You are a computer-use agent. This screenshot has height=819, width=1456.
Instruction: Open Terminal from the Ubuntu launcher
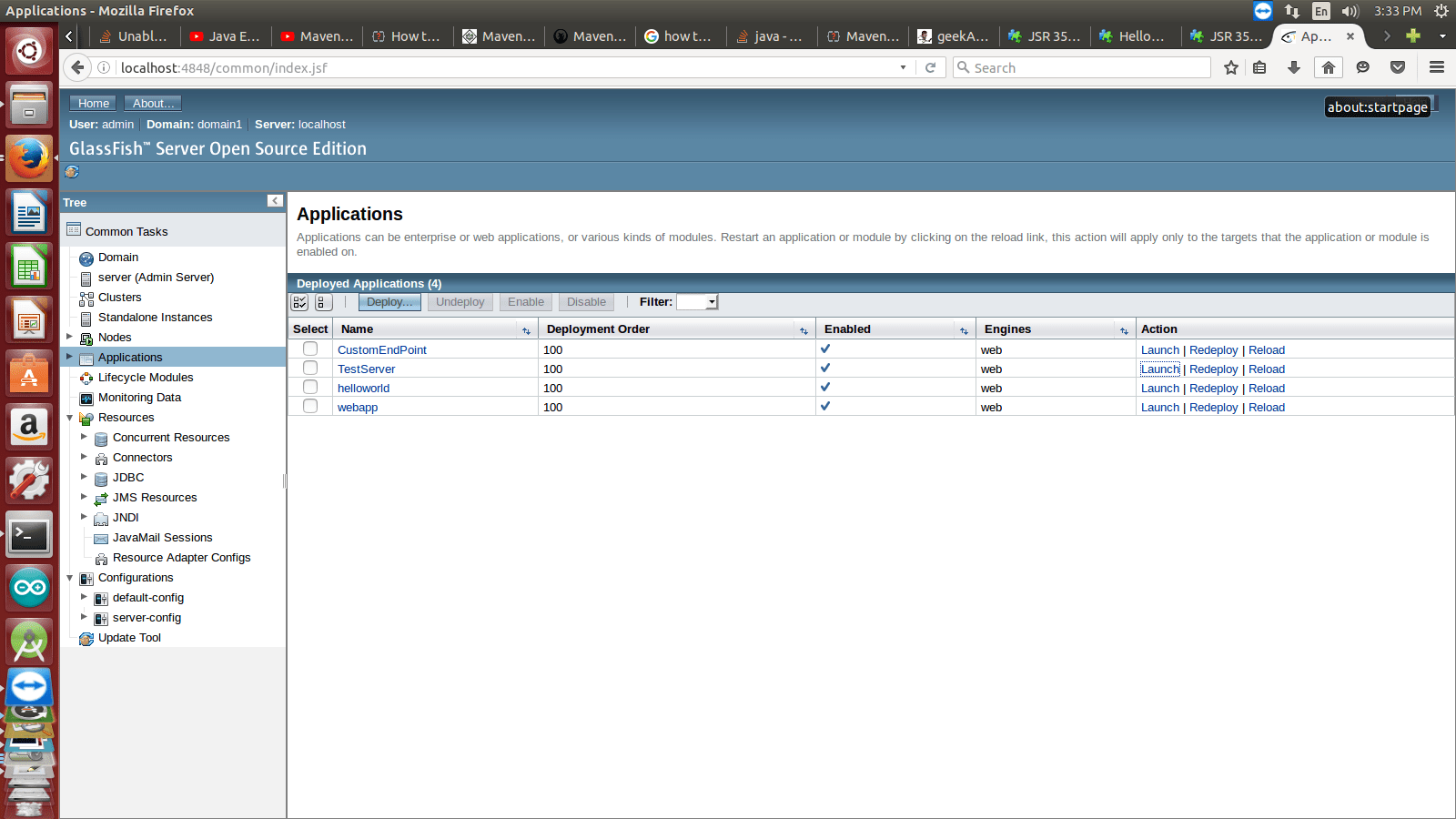(x=29, y=534)
